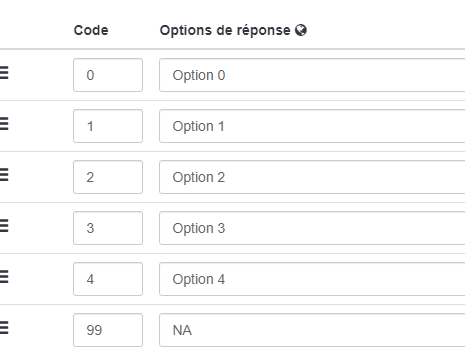This screenshot has height=361, width=465.
Task: Select the code field containing 0
Action: click(x=108, y=75)
